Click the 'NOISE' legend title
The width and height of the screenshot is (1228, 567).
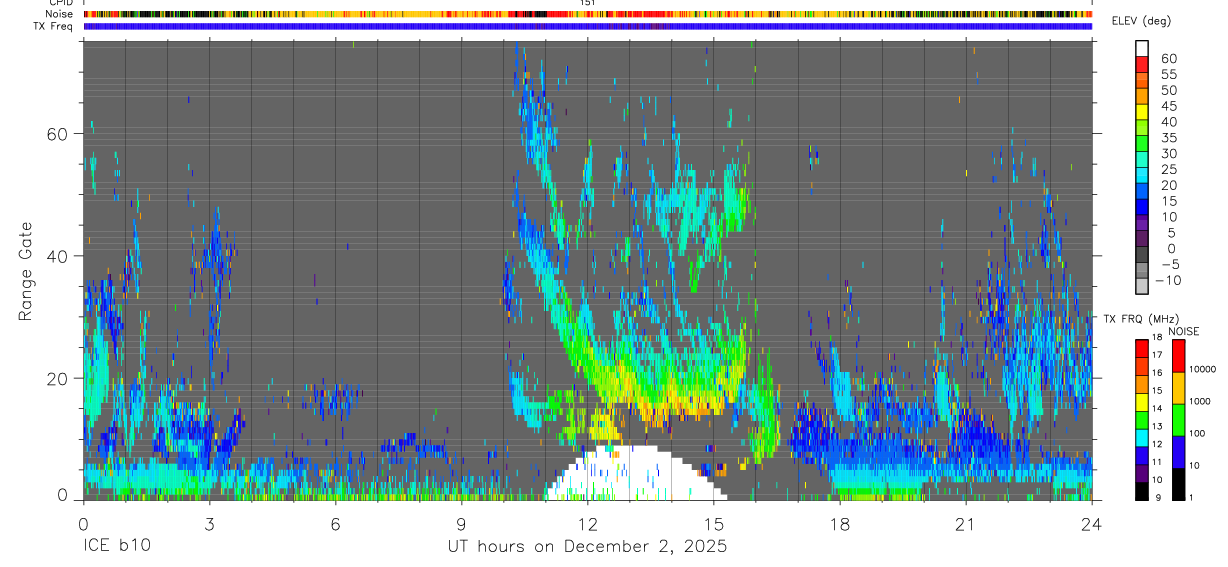tap(1184, 331)
